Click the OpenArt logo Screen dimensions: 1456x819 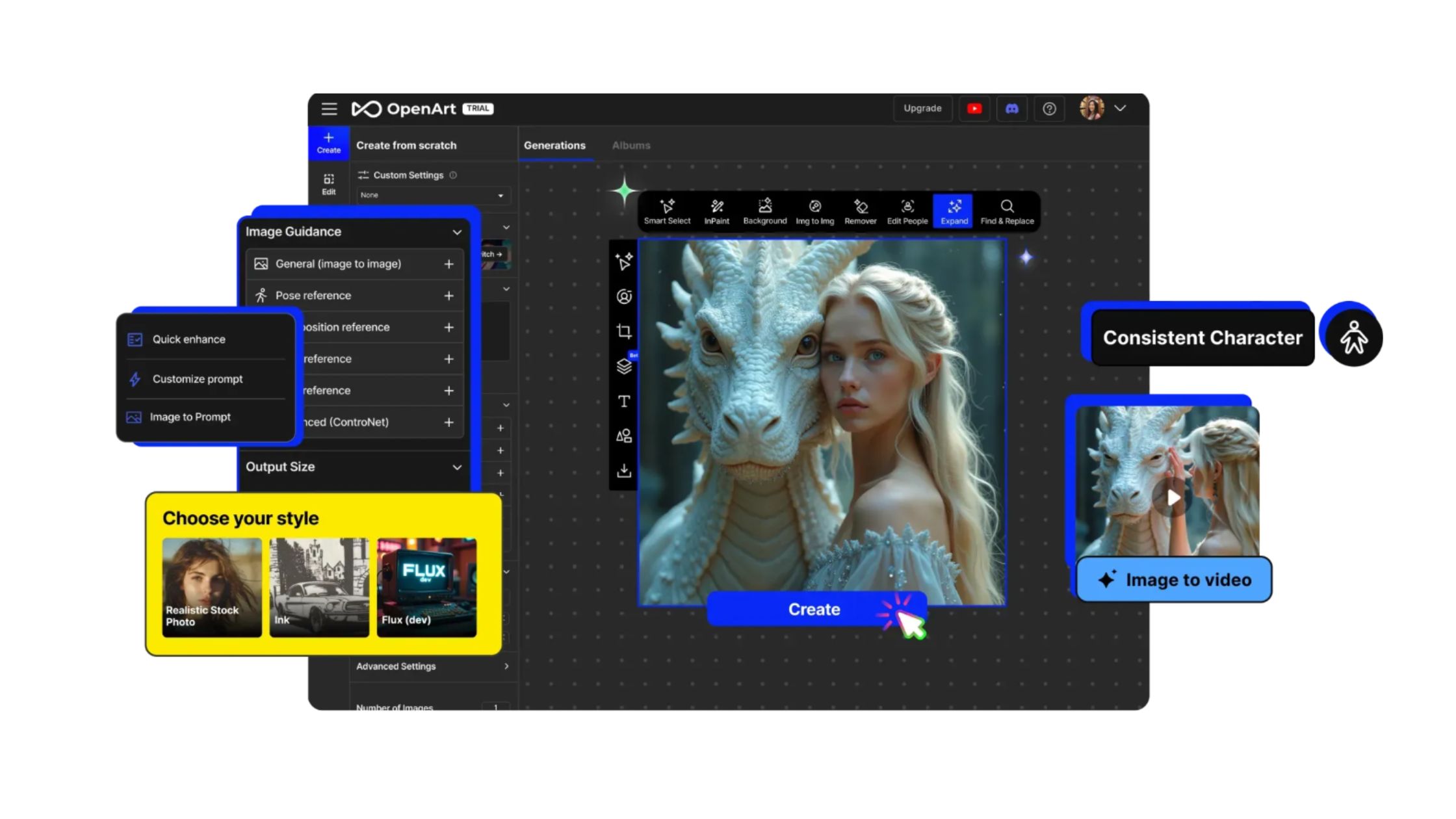(404, 109)
